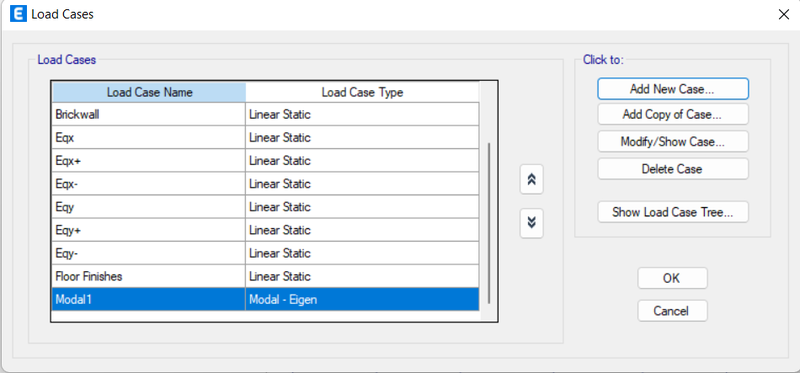Sort by Load Case Type column header
The width and height of the screenshot is (800, 373).
point(362,92)
